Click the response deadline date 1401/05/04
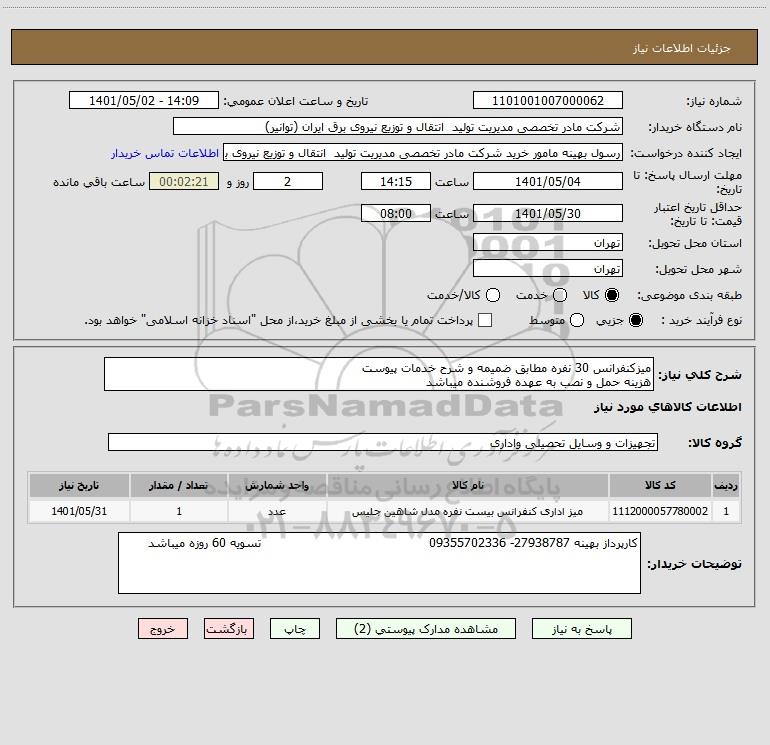 [548, 181]
